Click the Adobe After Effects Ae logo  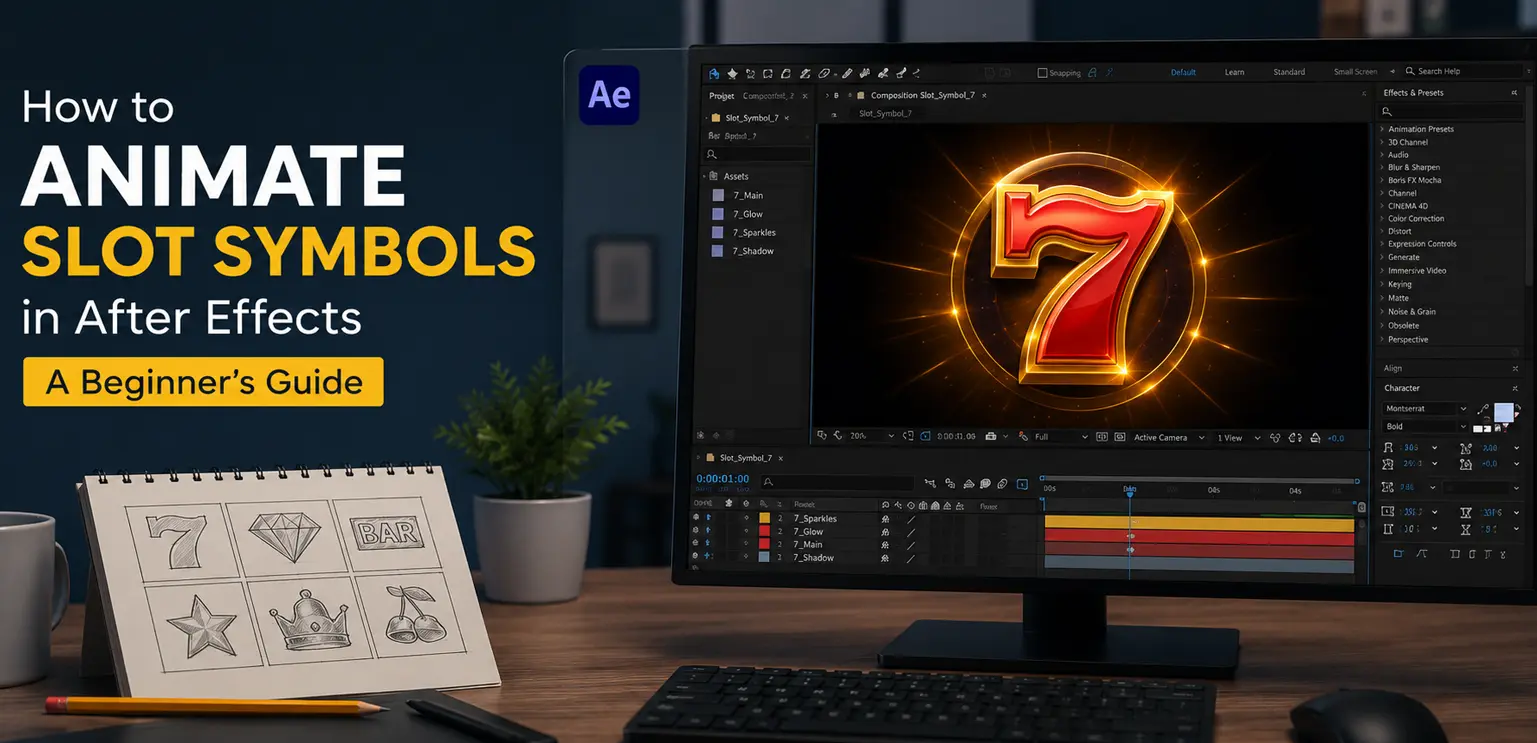click(609, 95)
